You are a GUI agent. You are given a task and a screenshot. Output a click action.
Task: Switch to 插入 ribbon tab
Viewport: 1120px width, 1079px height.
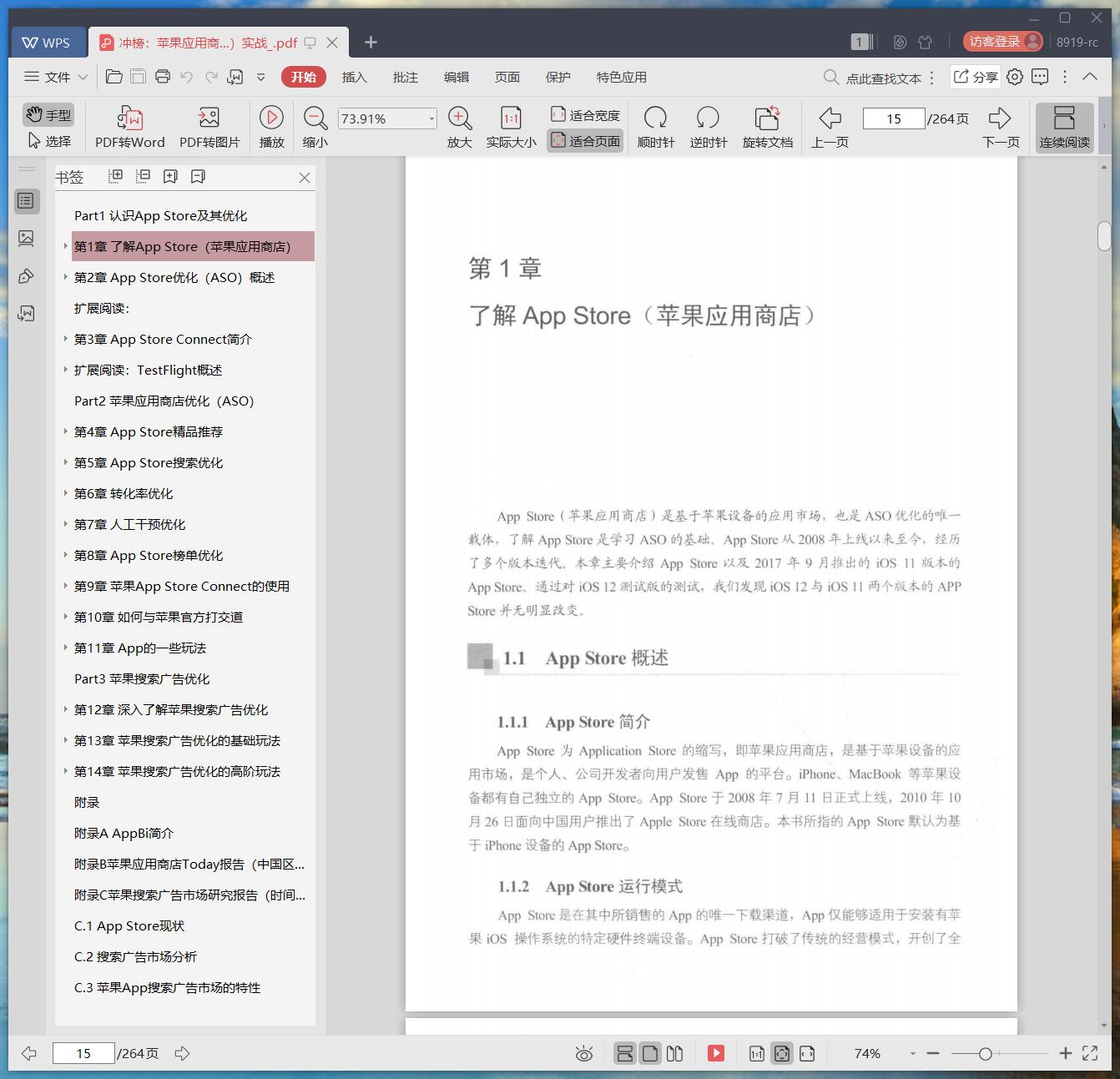(354, 77)
